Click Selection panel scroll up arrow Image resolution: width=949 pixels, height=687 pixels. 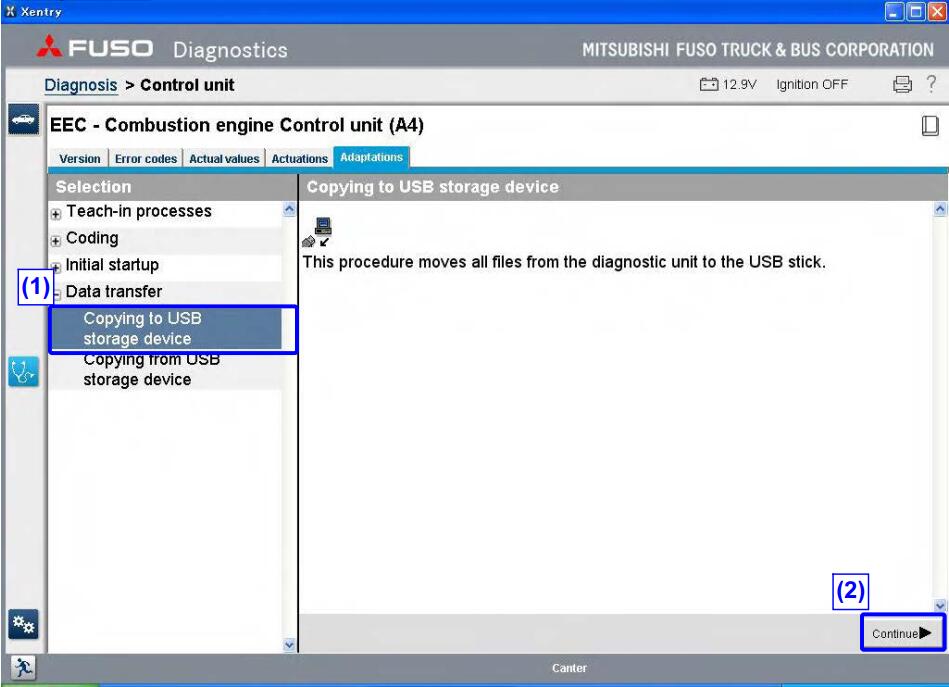coord(289,209)
